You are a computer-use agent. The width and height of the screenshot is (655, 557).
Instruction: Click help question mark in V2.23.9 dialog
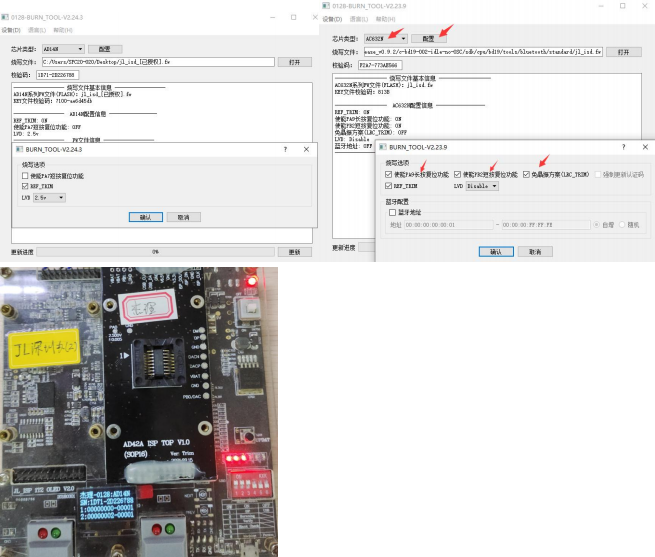point(624,147)
